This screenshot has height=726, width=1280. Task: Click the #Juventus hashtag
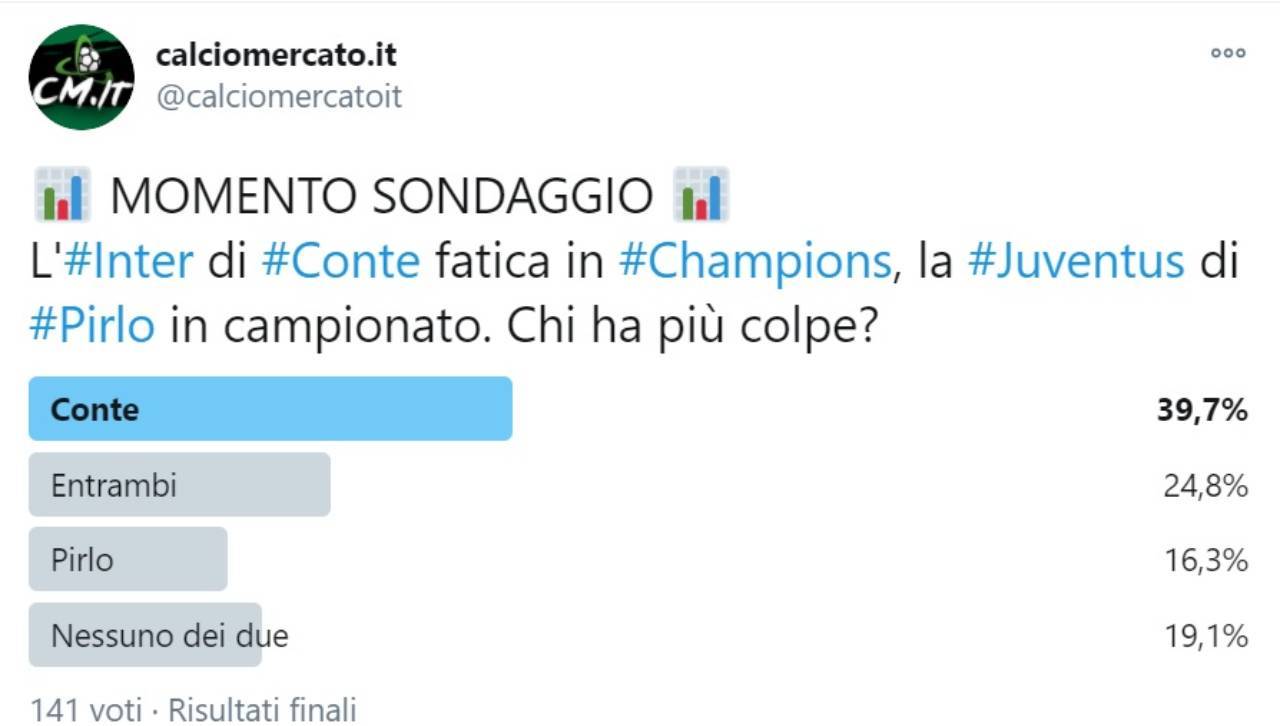[1076, 262]
